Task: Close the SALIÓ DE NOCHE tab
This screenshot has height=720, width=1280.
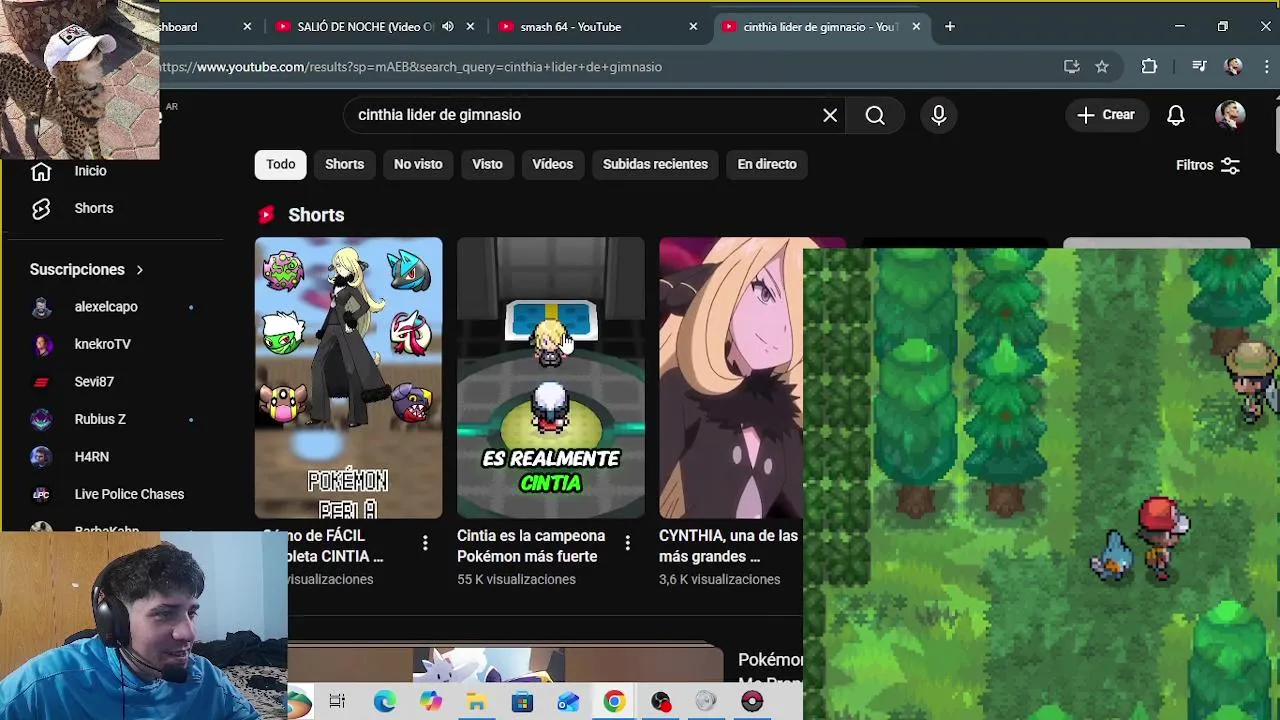Action: point(470,27)
